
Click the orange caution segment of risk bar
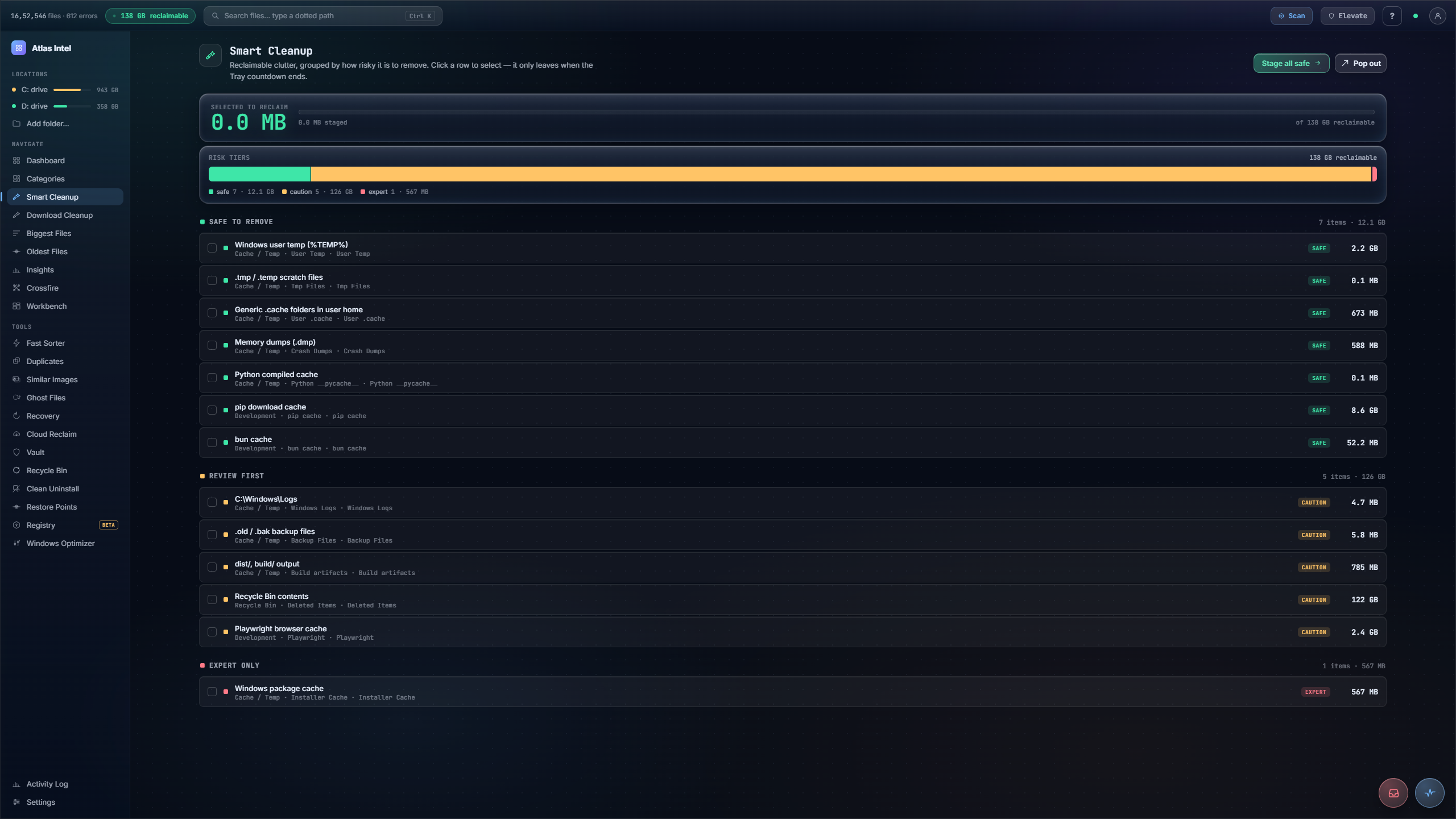coord(841,174)
